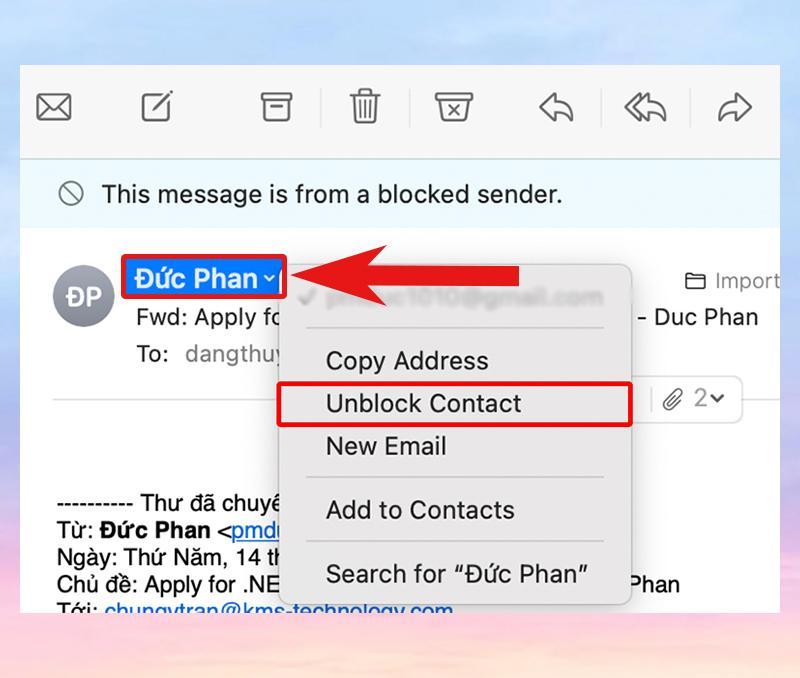800x678 pixels.
Task: Move message to Junk
Action: [x=454, y=107]
